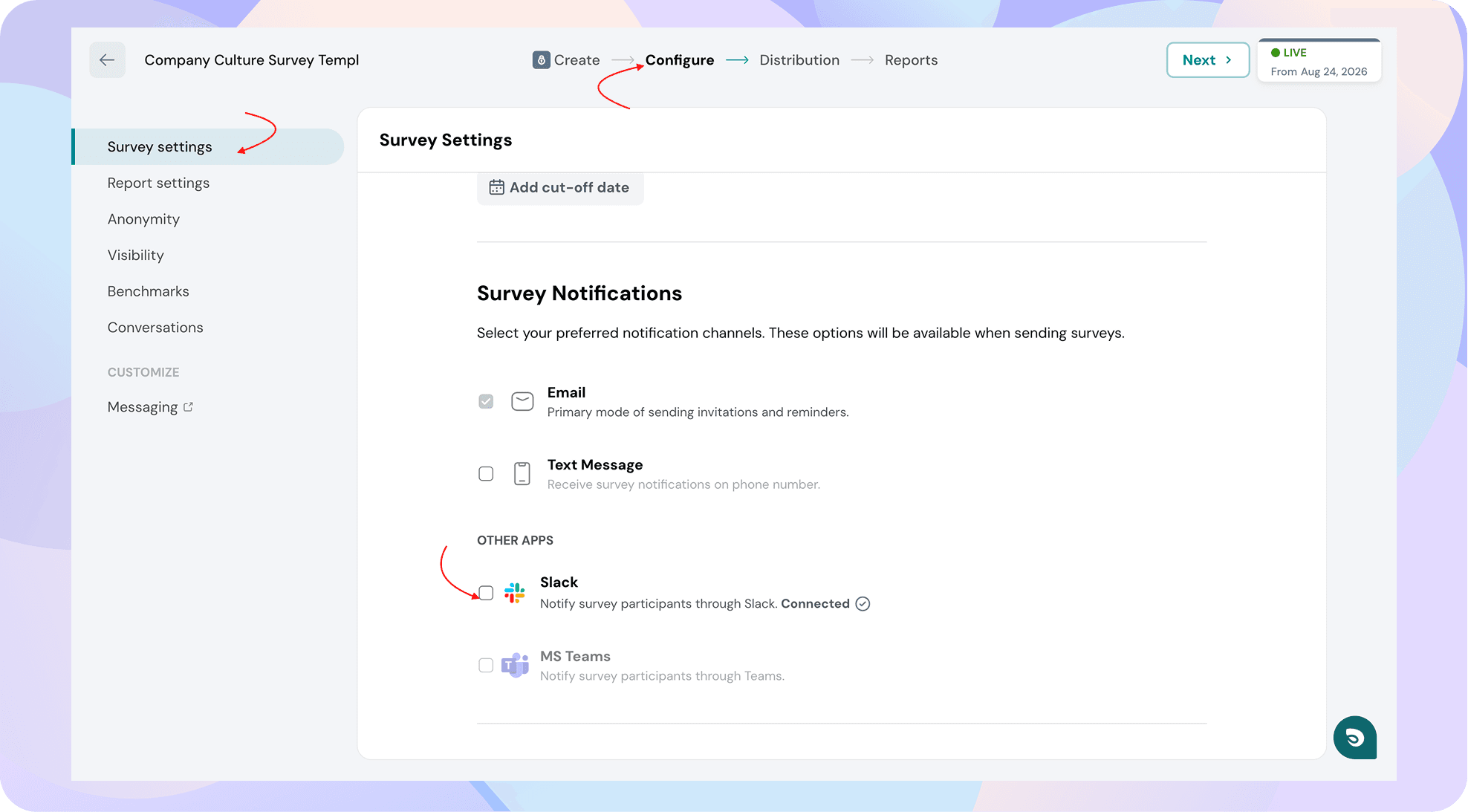Viewport: 1468px width, 812px height.
Task: Go to the Reports step
Action: 911,60
